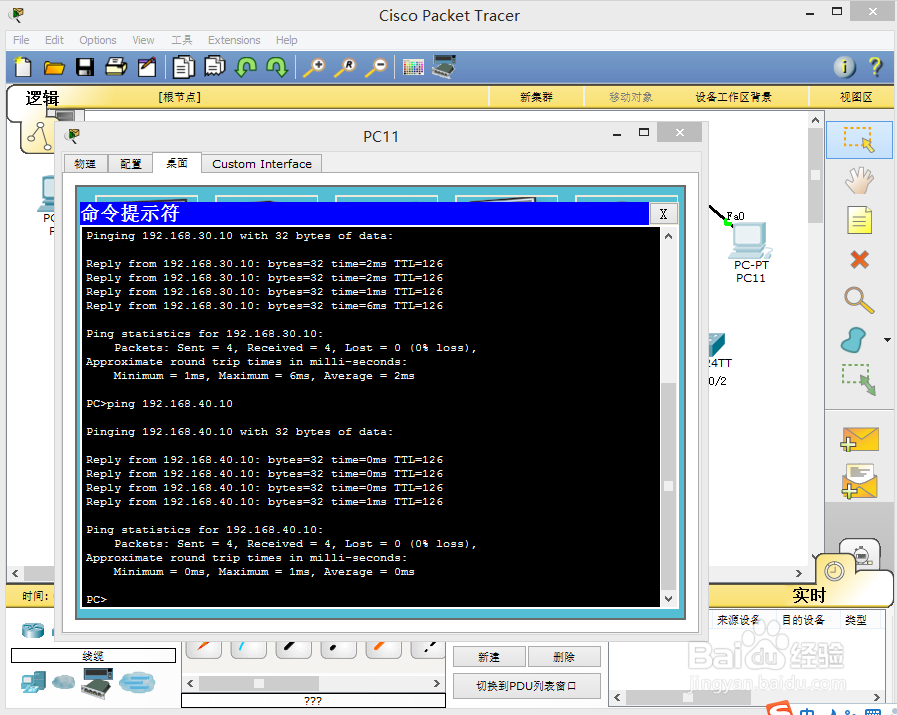The width and height of the screenshot is (897, 715).
Task: Select the Routers device category icon
Action: click(33, 630)
